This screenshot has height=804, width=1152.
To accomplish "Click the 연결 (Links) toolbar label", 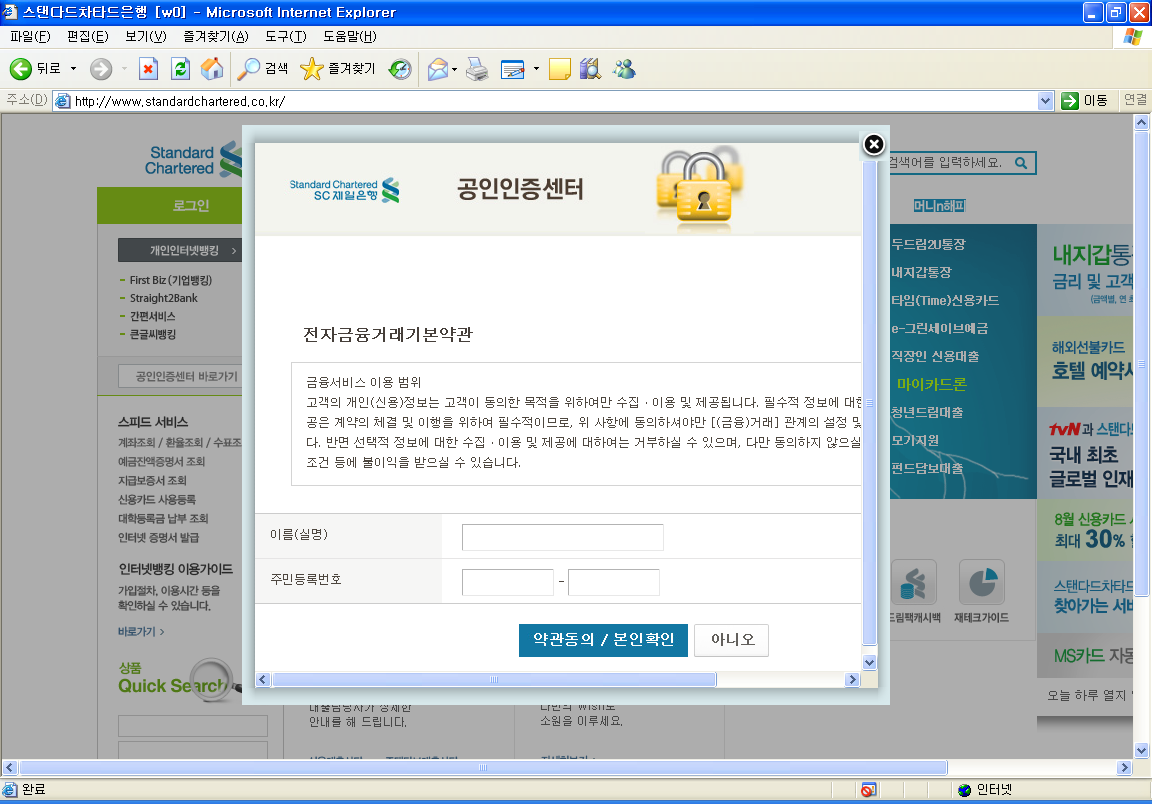I will pos(1134,101).
